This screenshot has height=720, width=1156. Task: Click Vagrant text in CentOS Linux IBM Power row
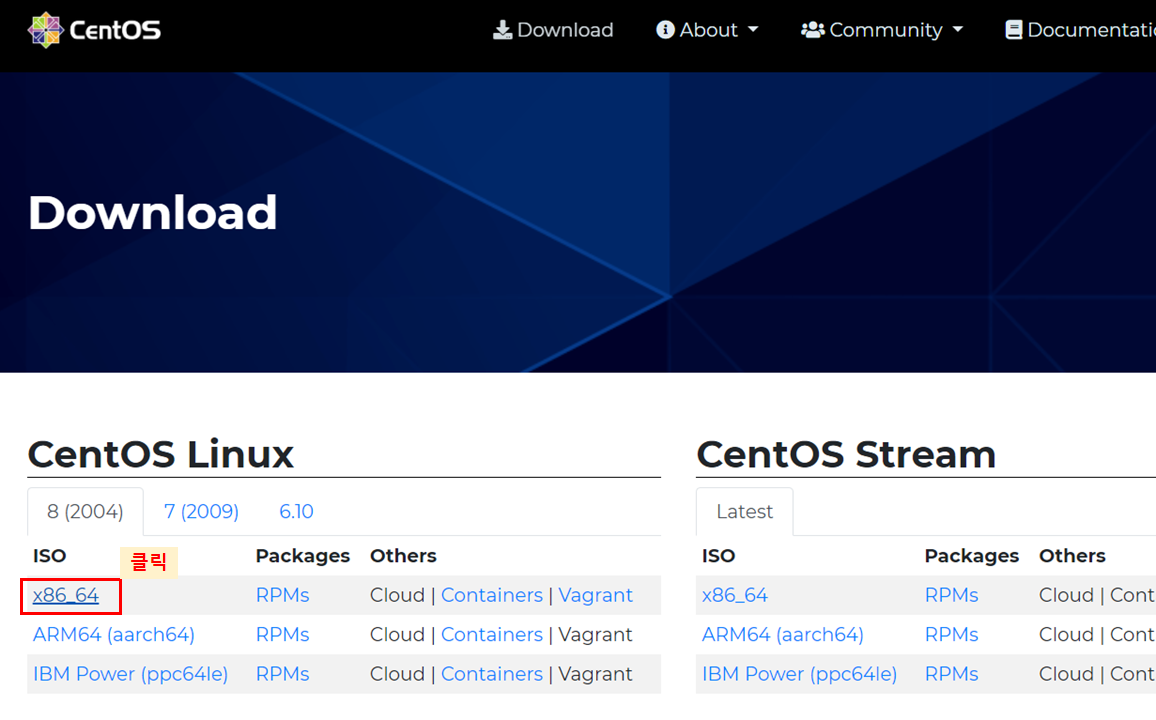[x=595, y=674]
